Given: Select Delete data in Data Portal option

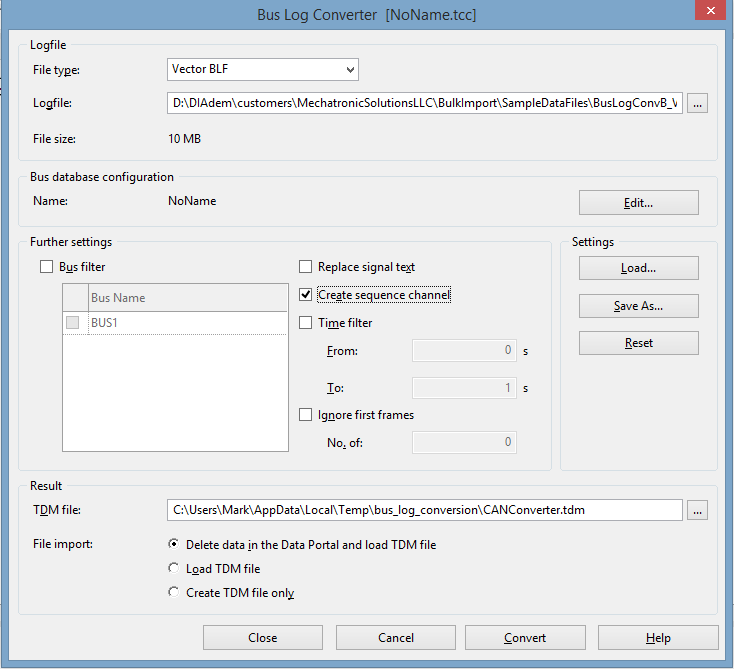Looking at the screenshot, I should tap(175, 545).
